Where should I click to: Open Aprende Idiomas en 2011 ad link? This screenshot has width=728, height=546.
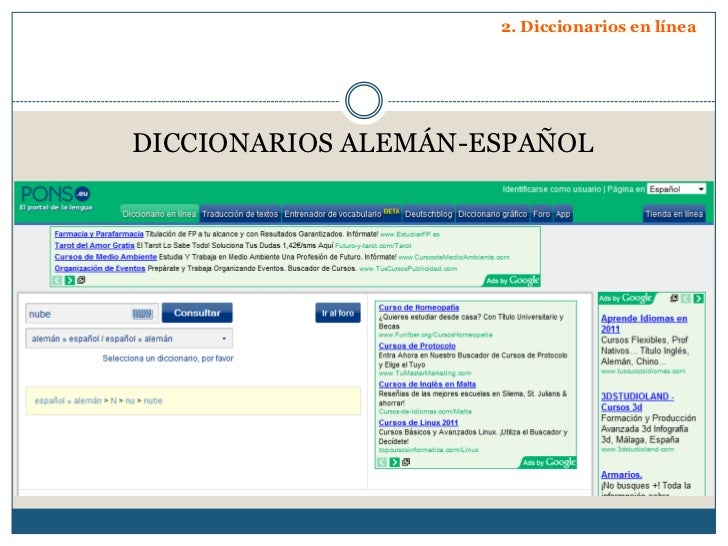[x=644, y=324]
